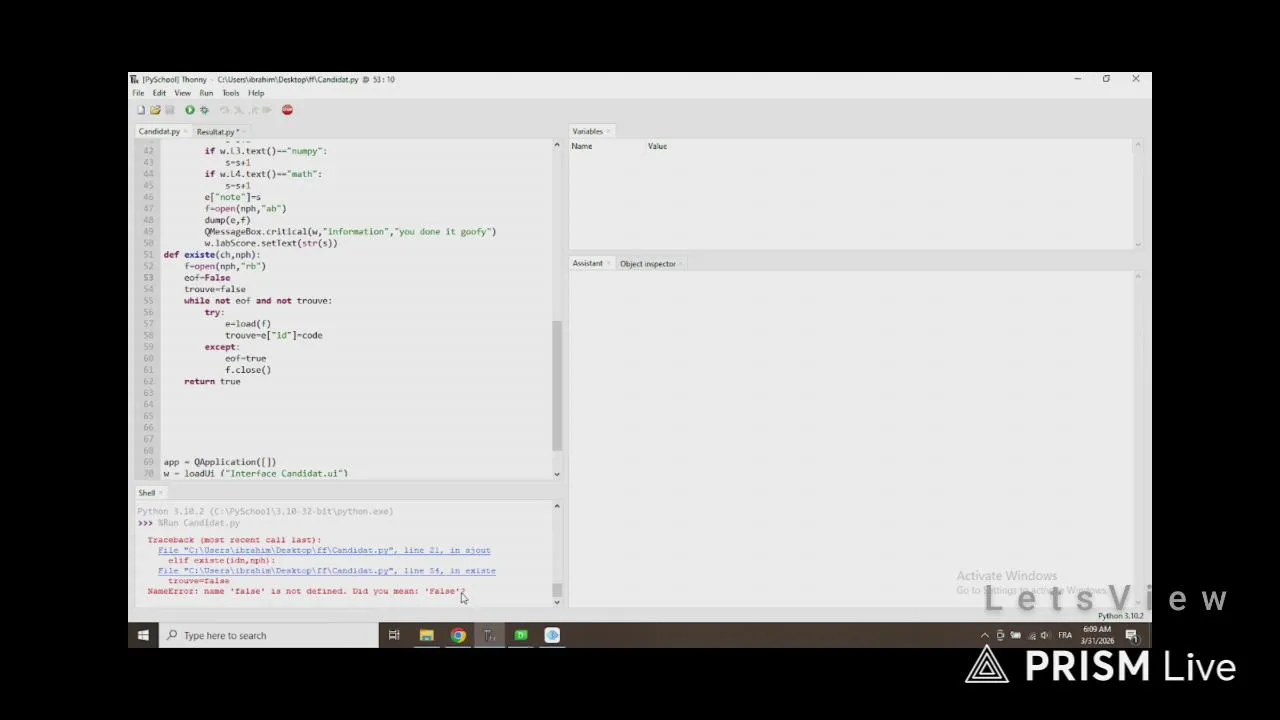Image resolution: width=1280 pixels, height=720 pixels.
Task: Click the volume speaker tray icon
Action: click(1045, 635)
